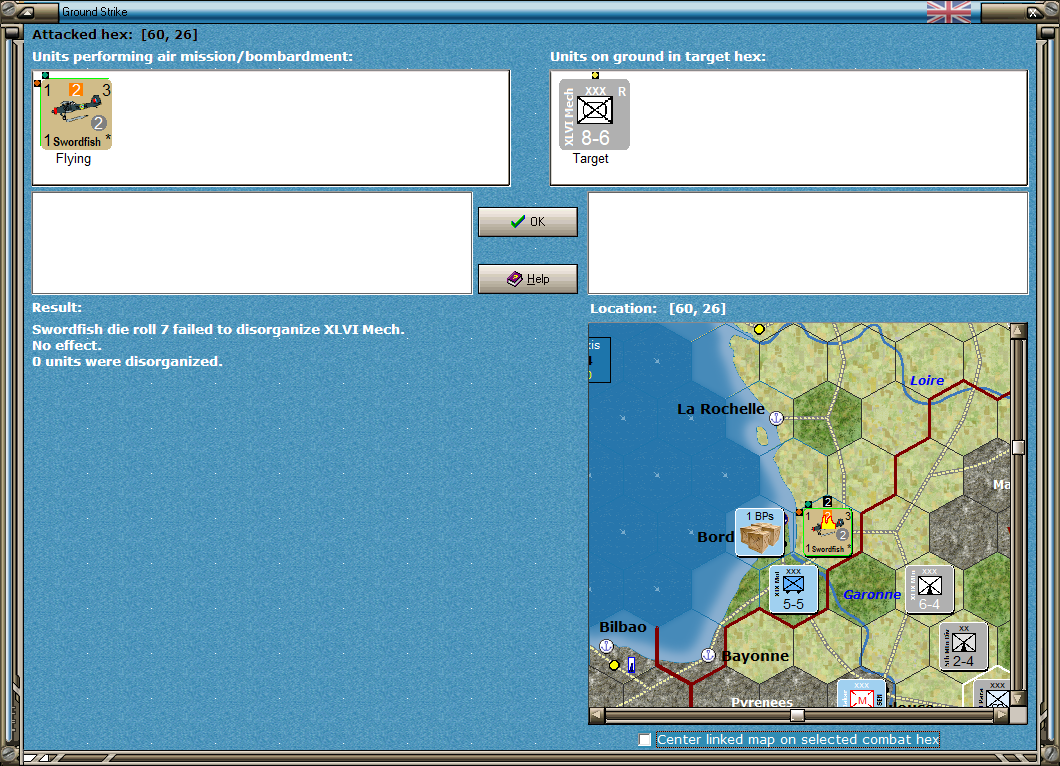Click the '0 units were disorganized.' line

[127, 362]
